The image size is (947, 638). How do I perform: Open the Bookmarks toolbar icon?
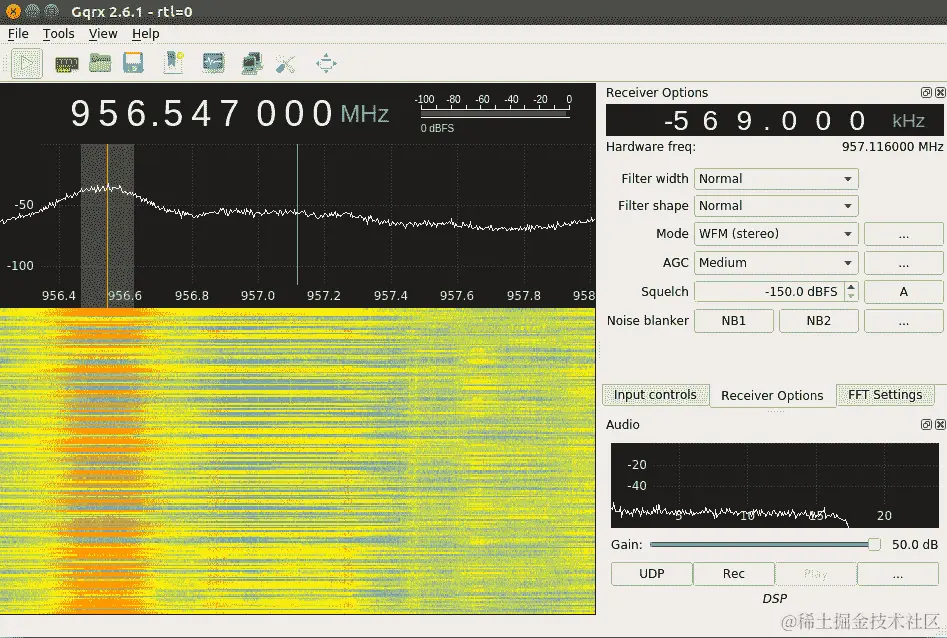(x=174, y=64)
